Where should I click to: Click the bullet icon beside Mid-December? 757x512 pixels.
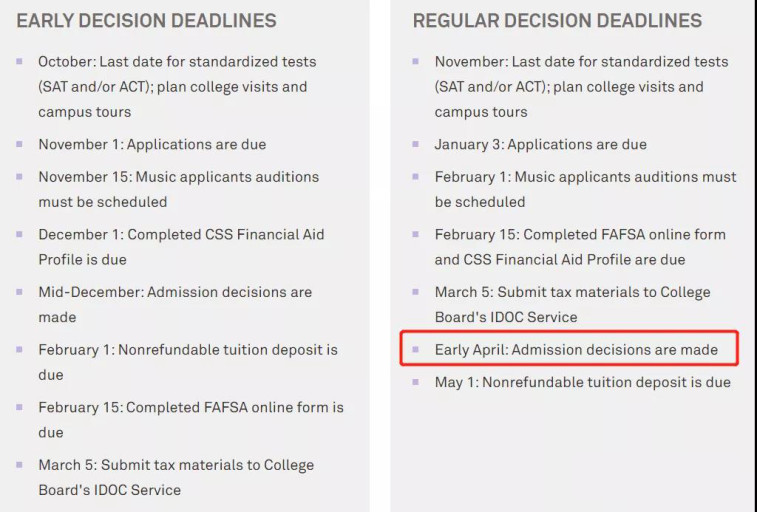[19, 291]
